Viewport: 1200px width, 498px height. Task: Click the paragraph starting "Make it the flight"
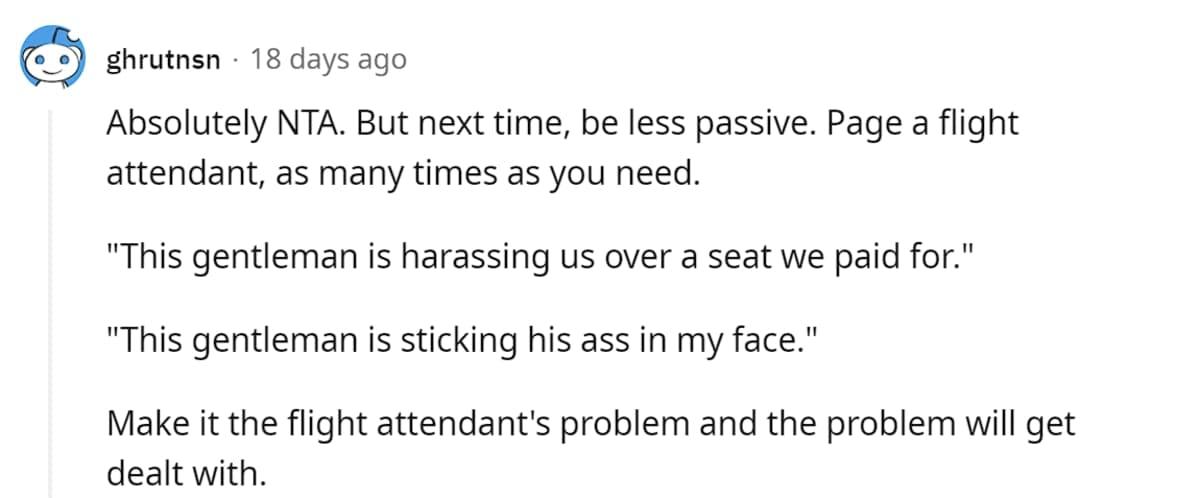coord(590,424)
